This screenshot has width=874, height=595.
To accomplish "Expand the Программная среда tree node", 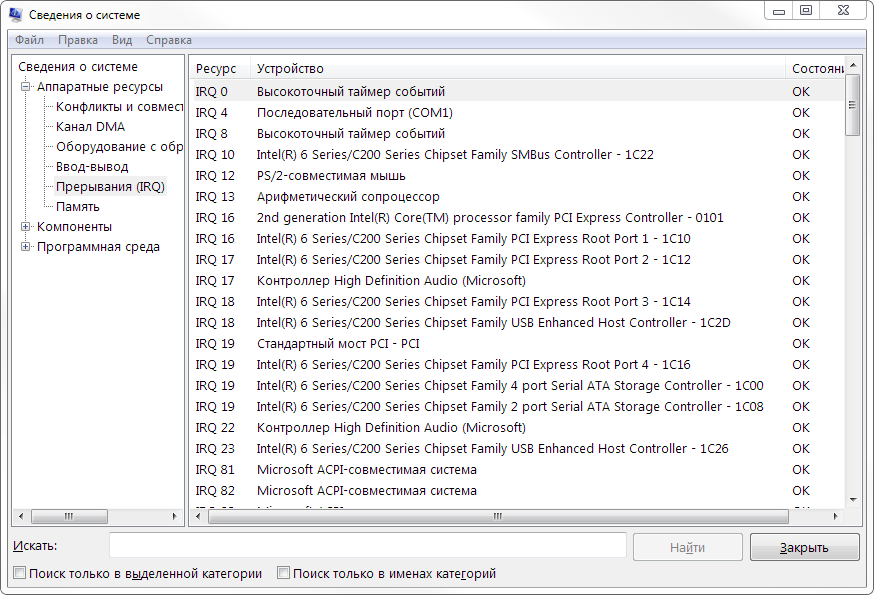I will pyautogui.click(x=26, y=247).
